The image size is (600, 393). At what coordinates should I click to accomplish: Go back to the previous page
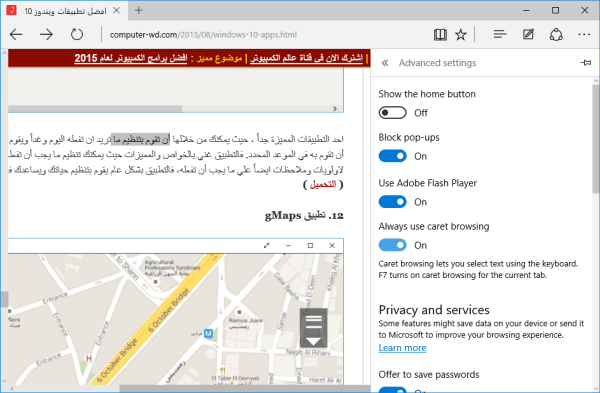click(16, 35)
